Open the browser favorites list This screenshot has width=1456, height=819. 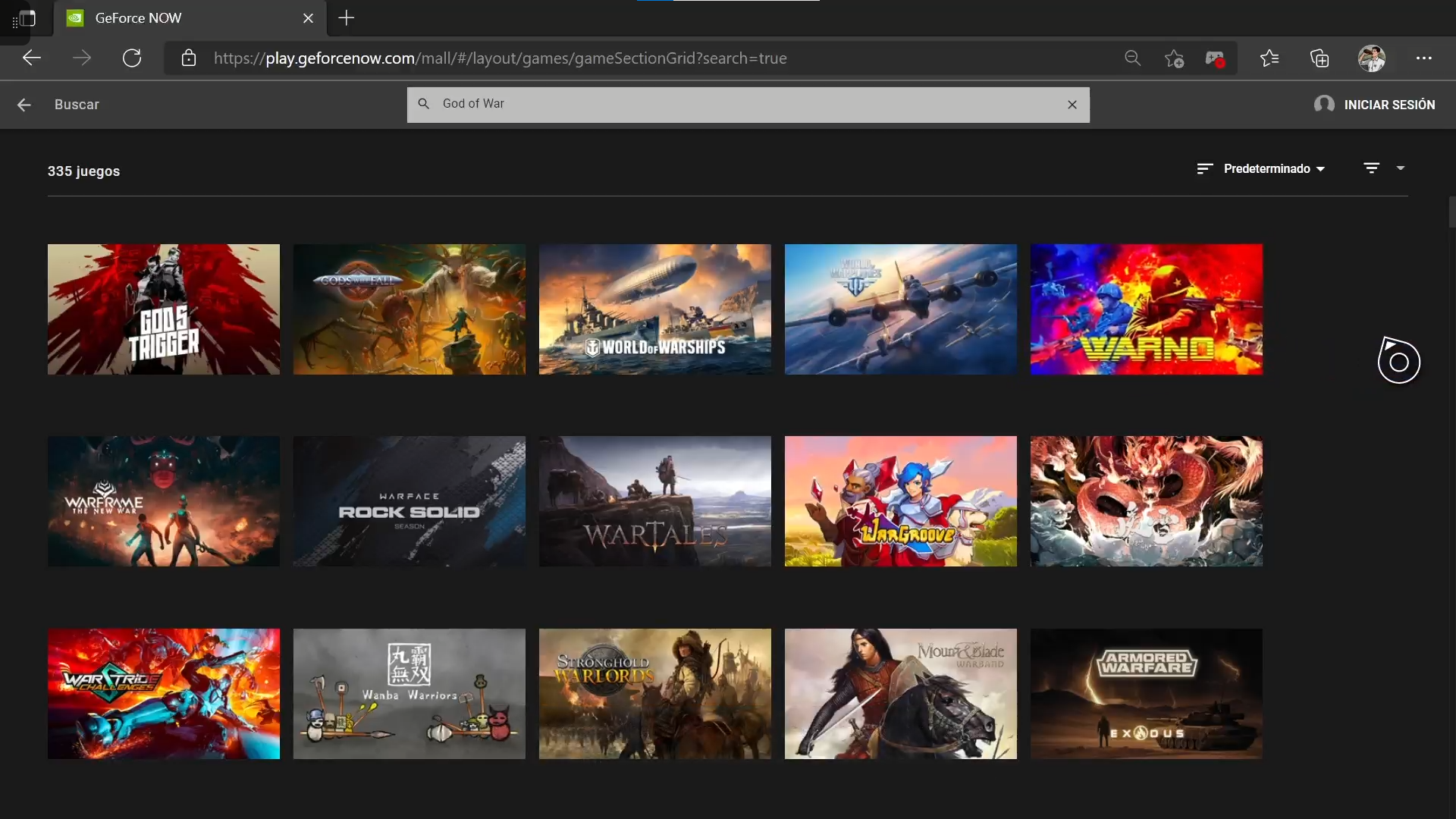[1269, 58]
